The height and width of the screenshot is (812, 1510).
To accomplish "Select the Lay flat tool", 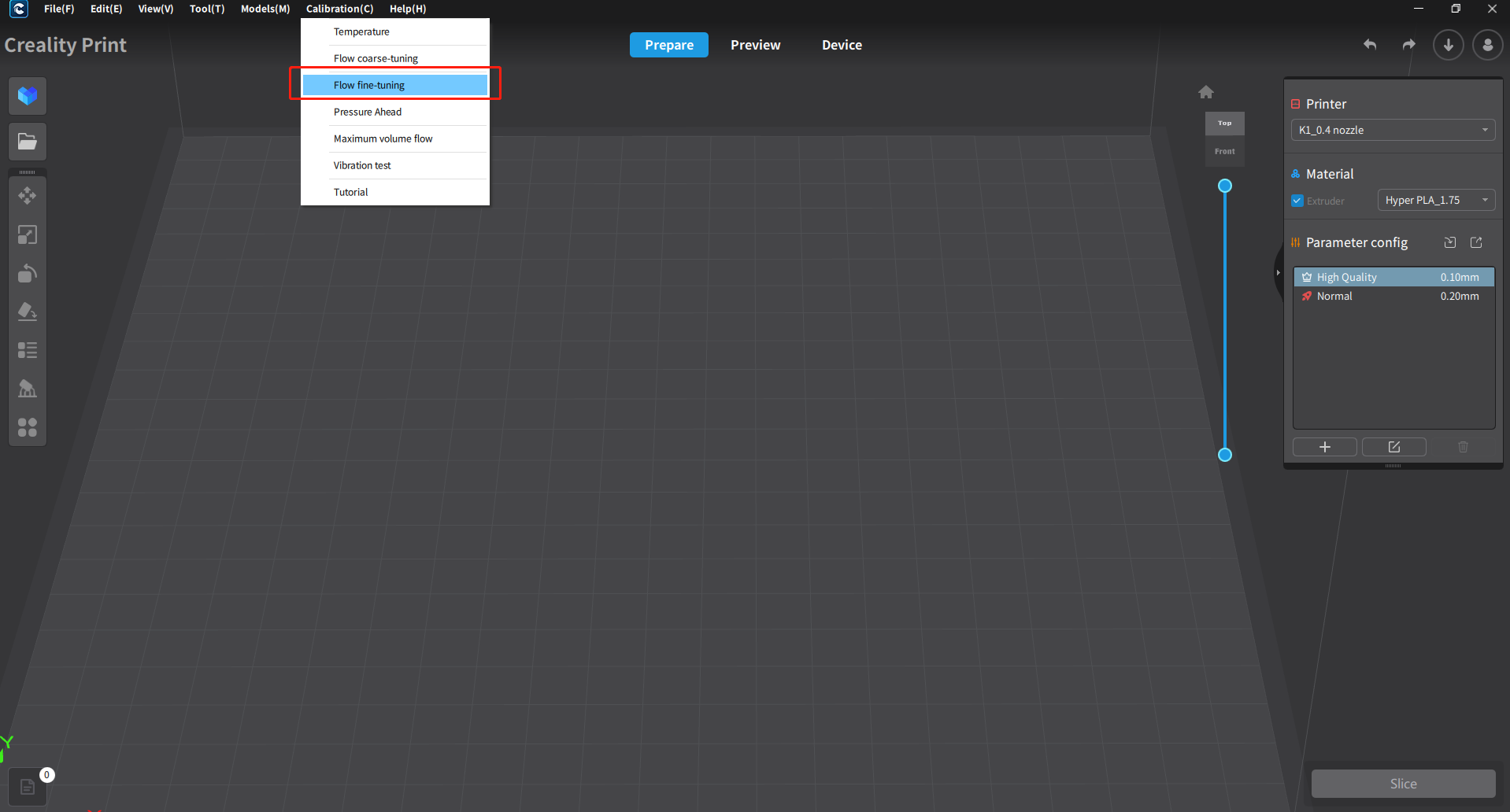I will point(28,312).
